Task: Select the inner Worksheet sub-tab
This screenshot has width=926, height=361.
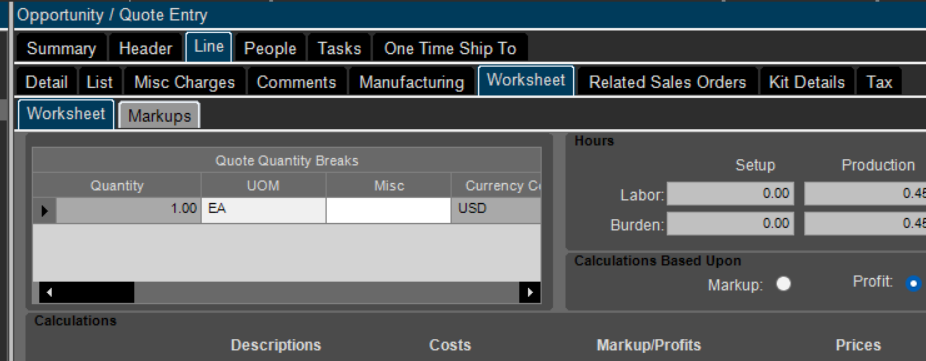Action: pyautogui.click(x=66, y=114)
